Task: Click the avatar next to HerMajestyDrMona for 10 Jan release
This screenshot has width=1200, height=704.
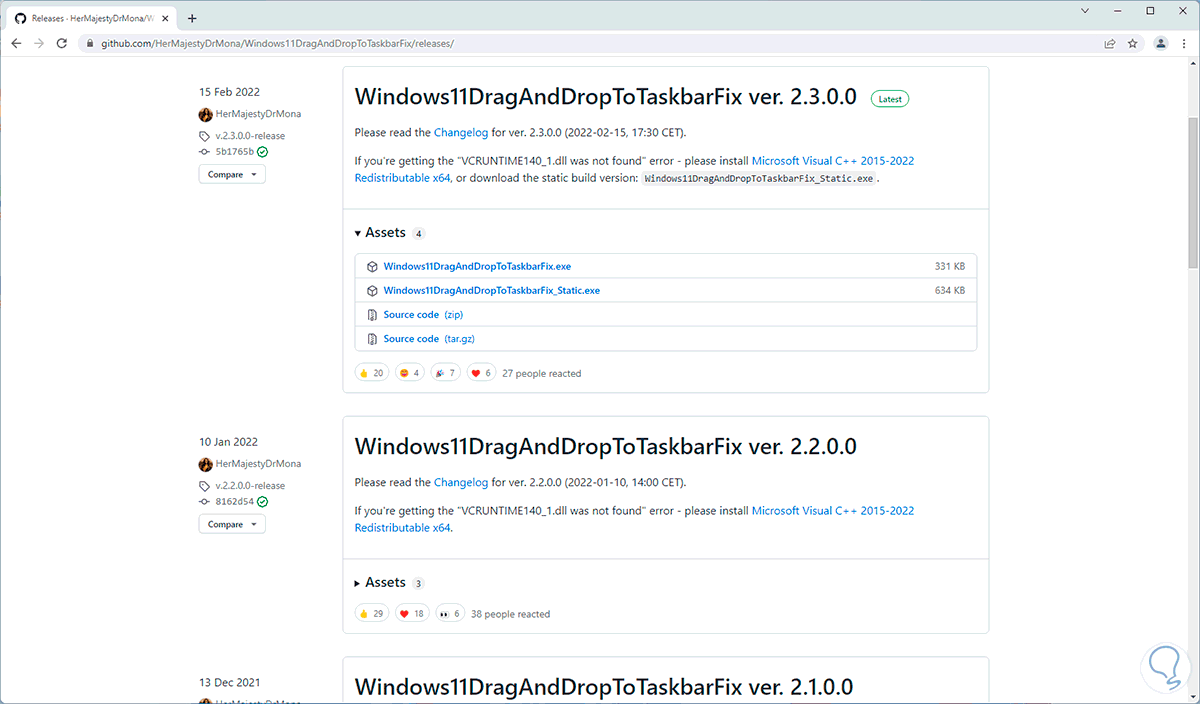Action: pyautogui.click(x=206, y=464)
